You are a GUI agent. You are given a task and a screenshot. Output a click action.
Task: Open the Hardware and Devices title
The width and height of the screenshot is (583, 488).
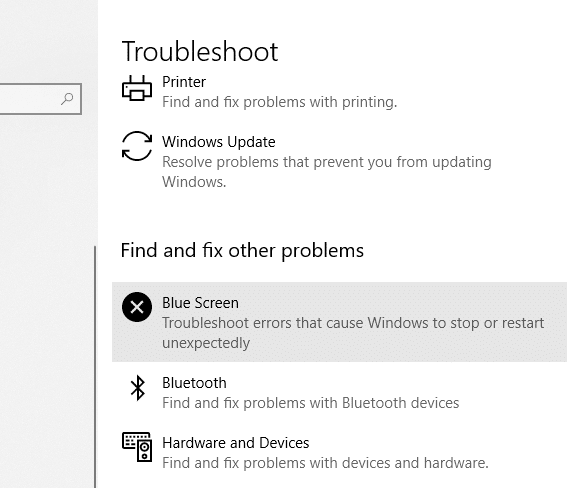click(236, 443)
